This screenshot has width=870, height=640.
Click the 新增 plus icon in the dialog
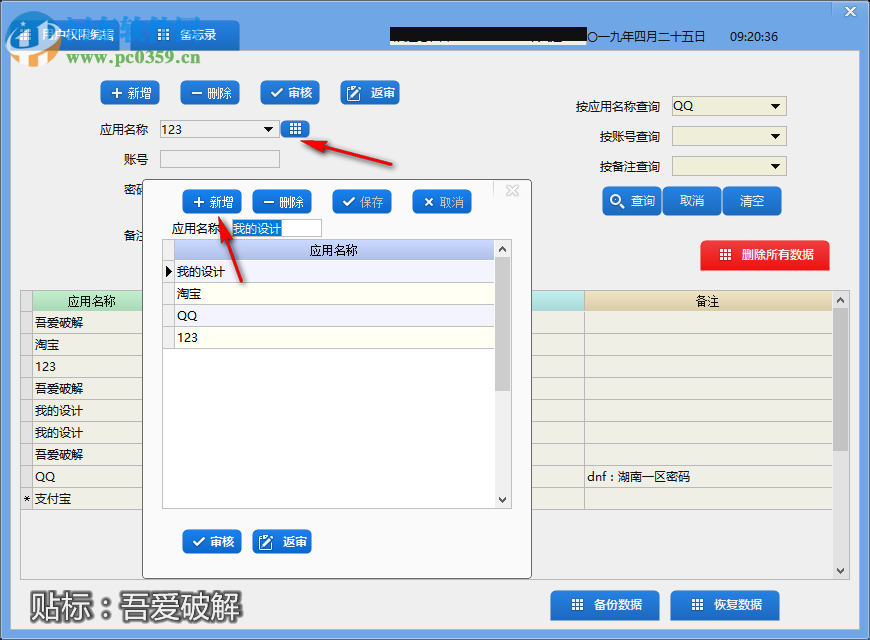pos(212,201)
